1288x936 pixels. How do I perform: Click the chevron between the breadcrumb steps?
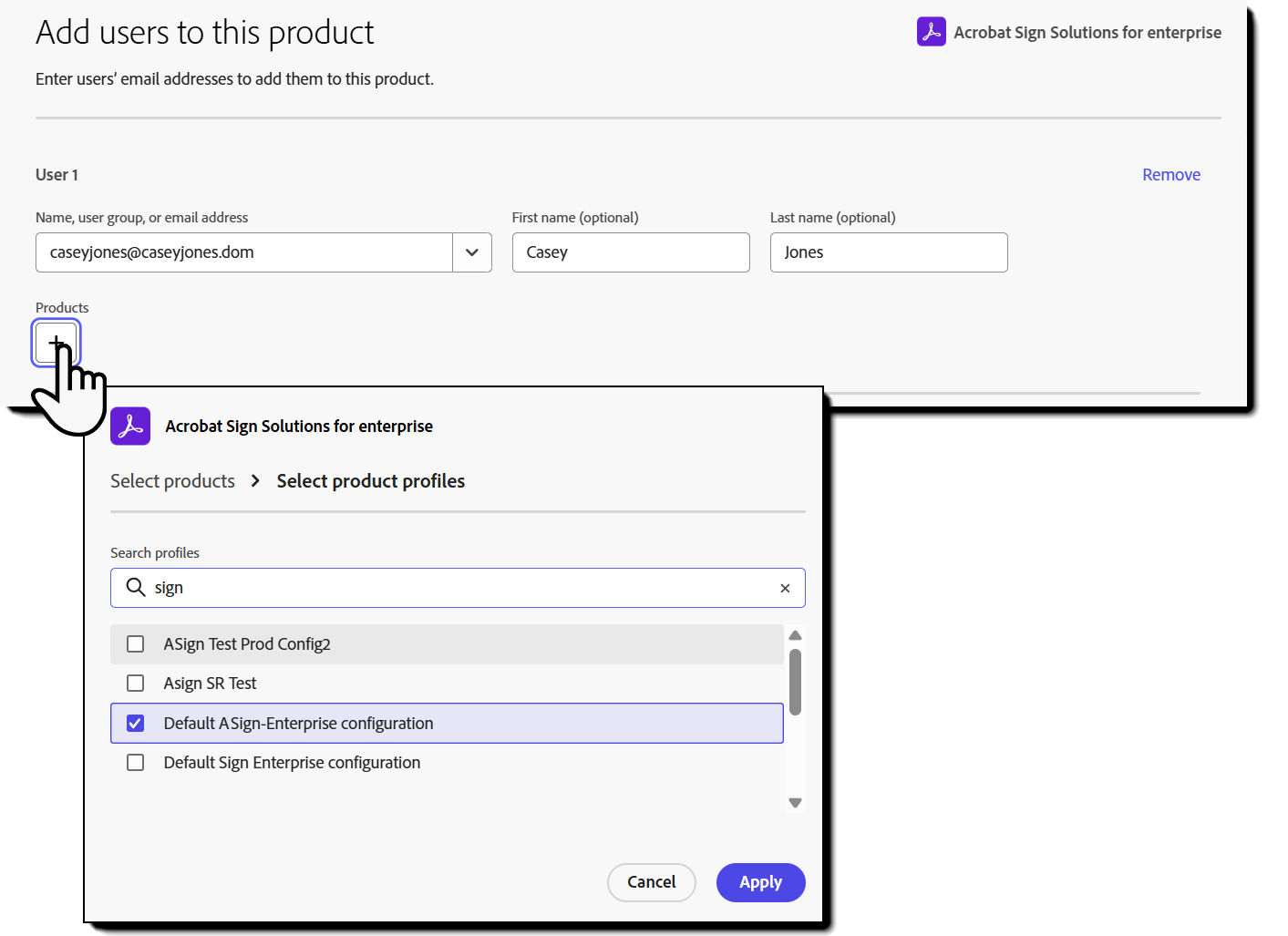click(254, 480)
